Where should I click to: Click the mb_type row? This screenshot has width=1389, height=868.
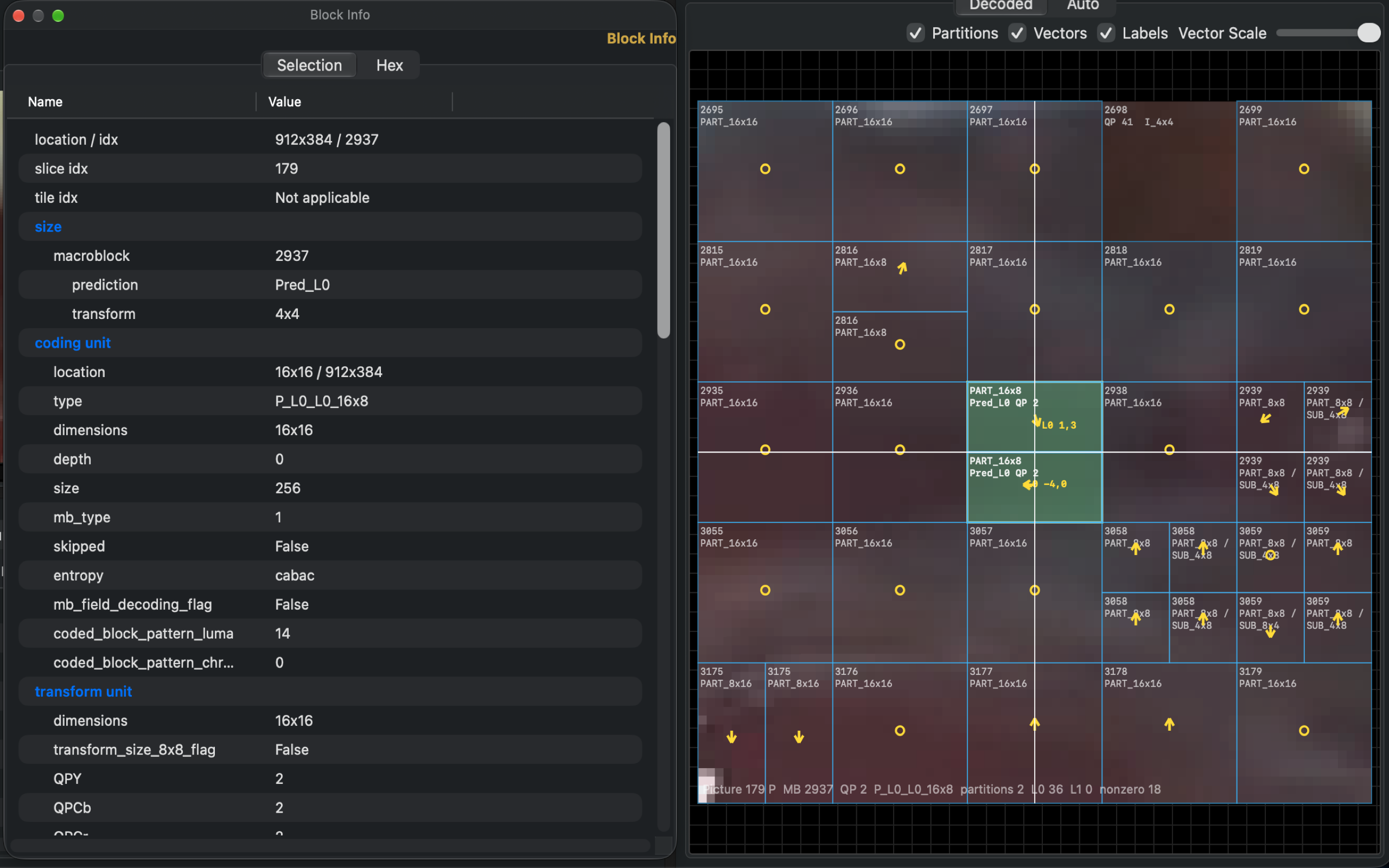click(x=330, y=516)
